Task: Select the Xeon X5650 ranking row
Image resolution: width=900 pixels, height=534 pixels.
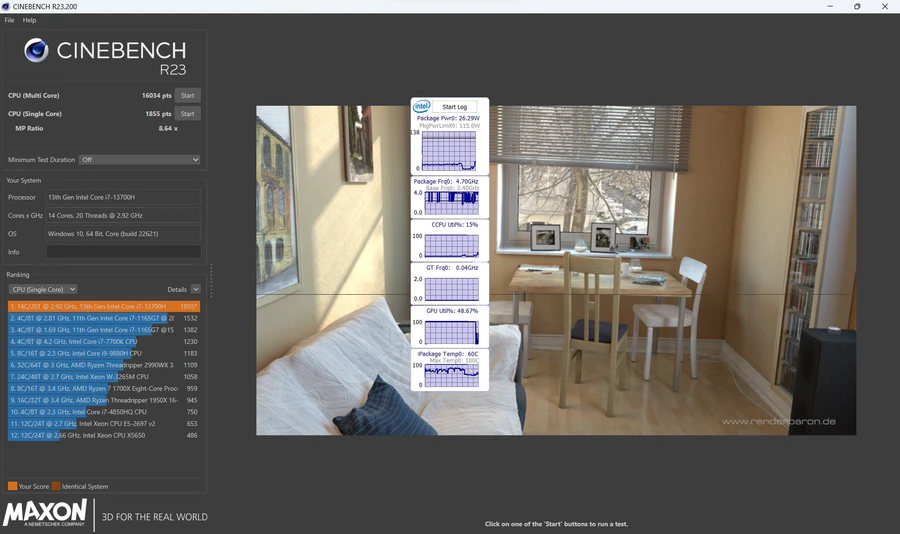Action: pos(104,435)
